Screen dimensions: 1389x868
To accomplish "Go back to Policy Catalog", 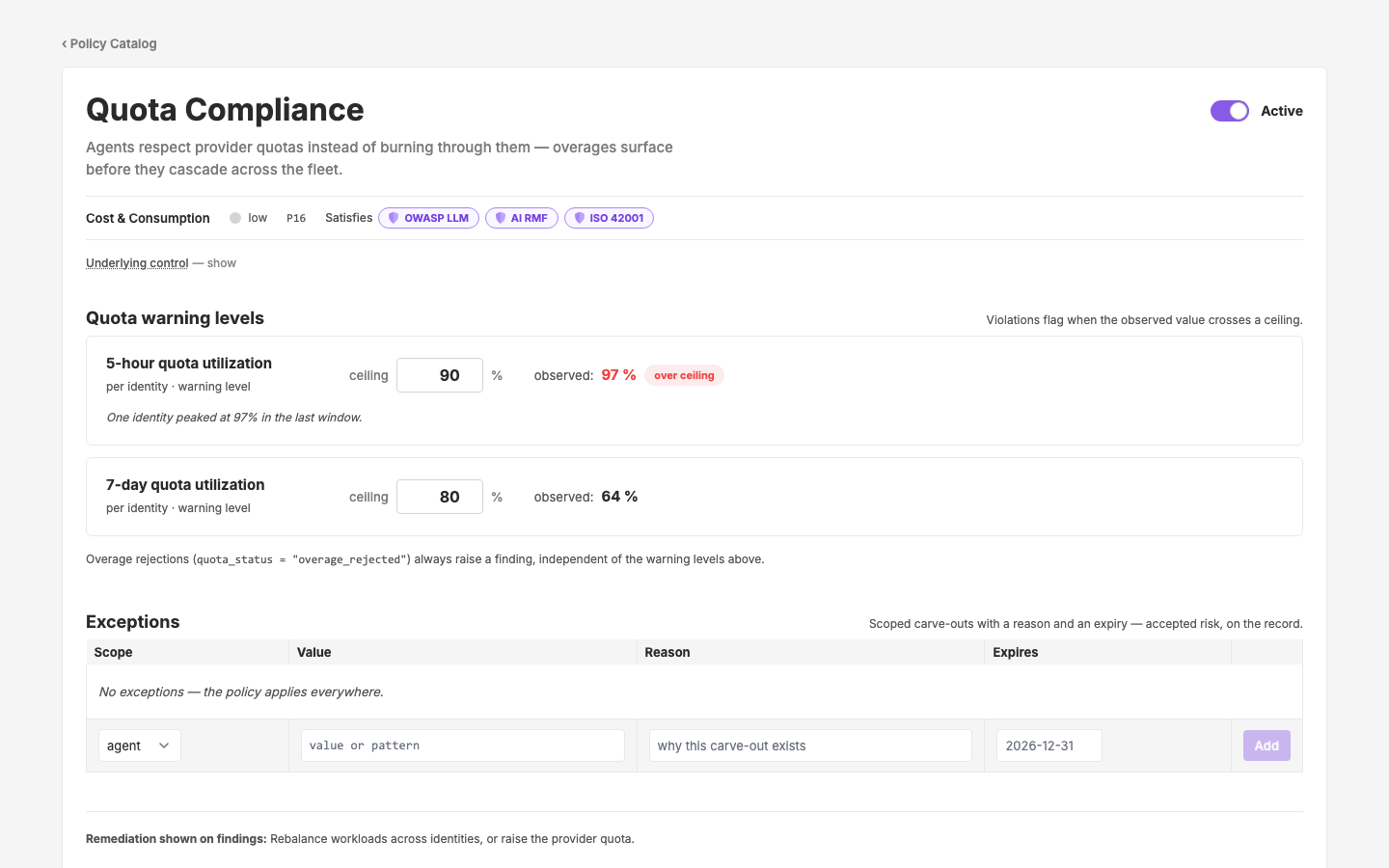I will tap(109, 43).
